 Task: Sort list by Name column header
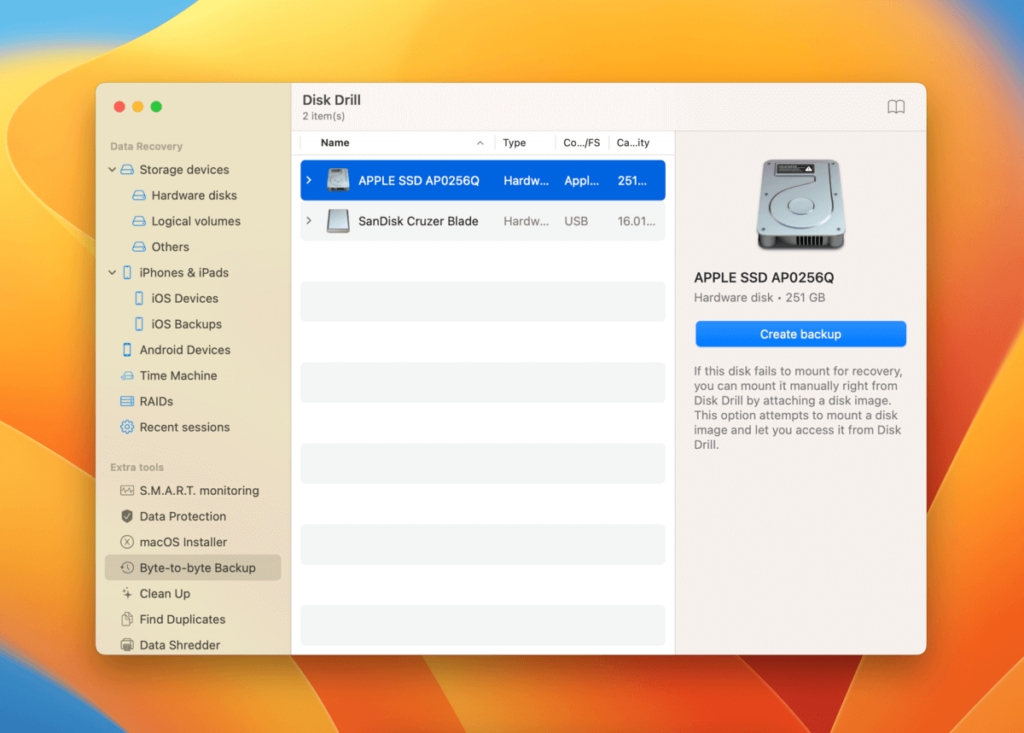point(335,143)
